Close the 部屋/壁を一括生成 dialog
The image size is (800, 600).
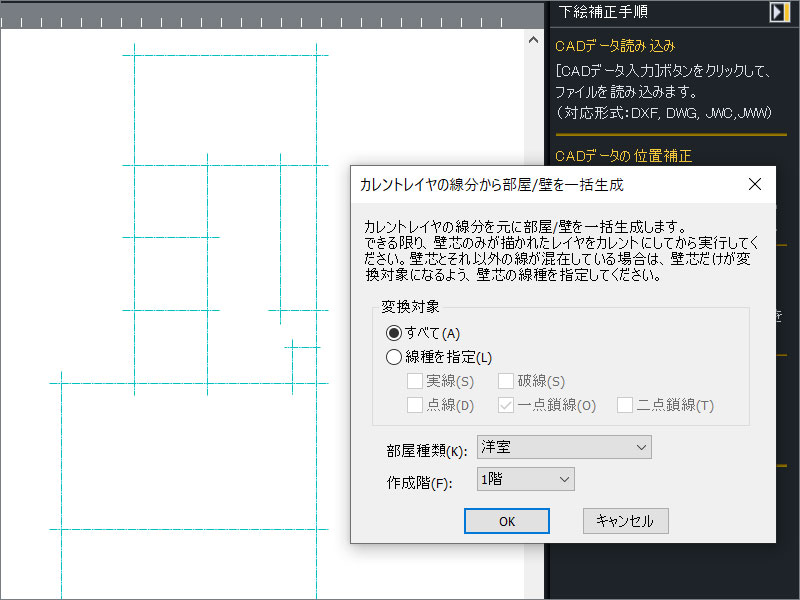(x=755, y=184)
